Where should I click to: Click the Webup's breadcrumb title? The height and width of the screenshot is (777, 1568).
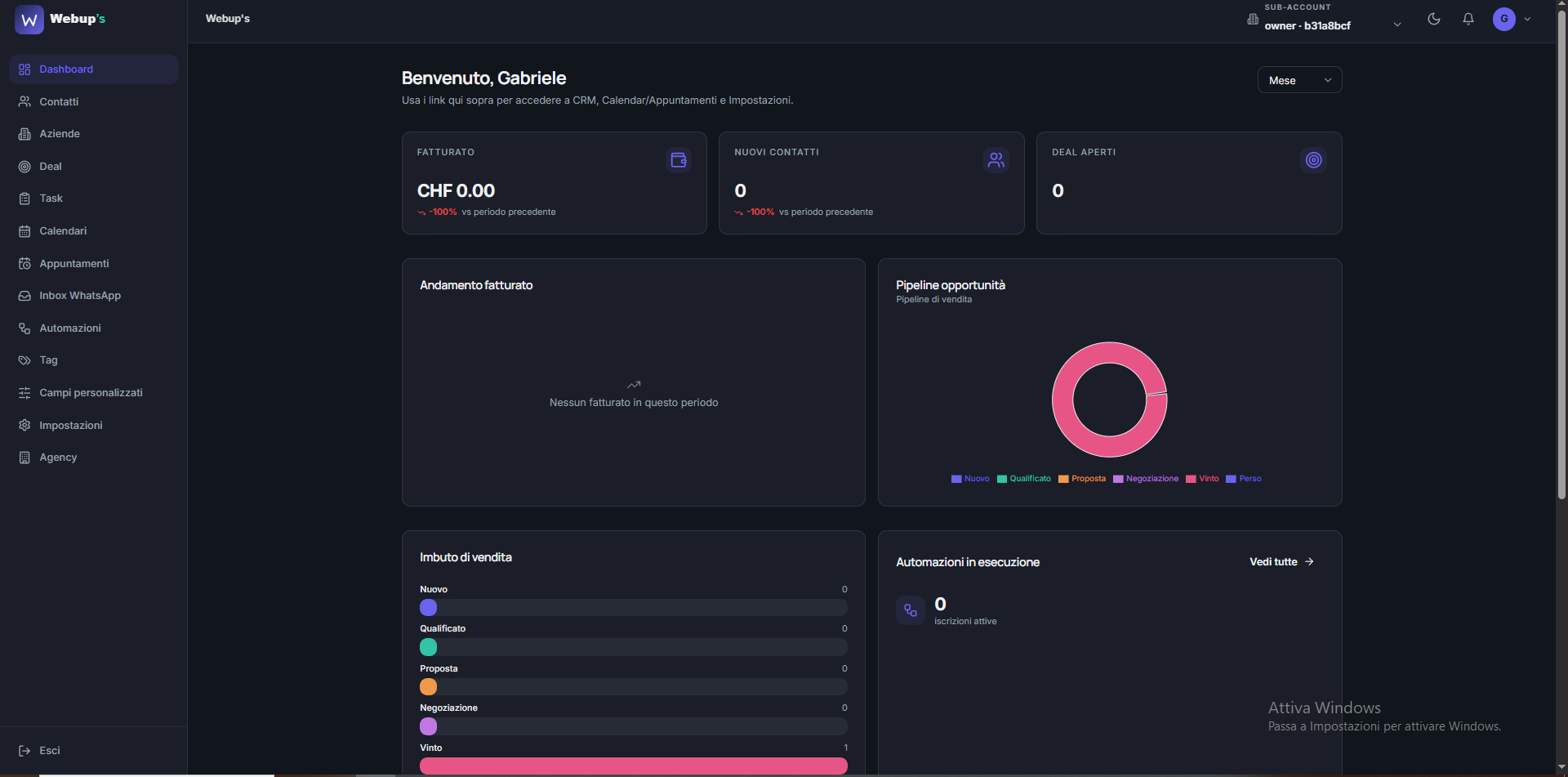(228, 19)
